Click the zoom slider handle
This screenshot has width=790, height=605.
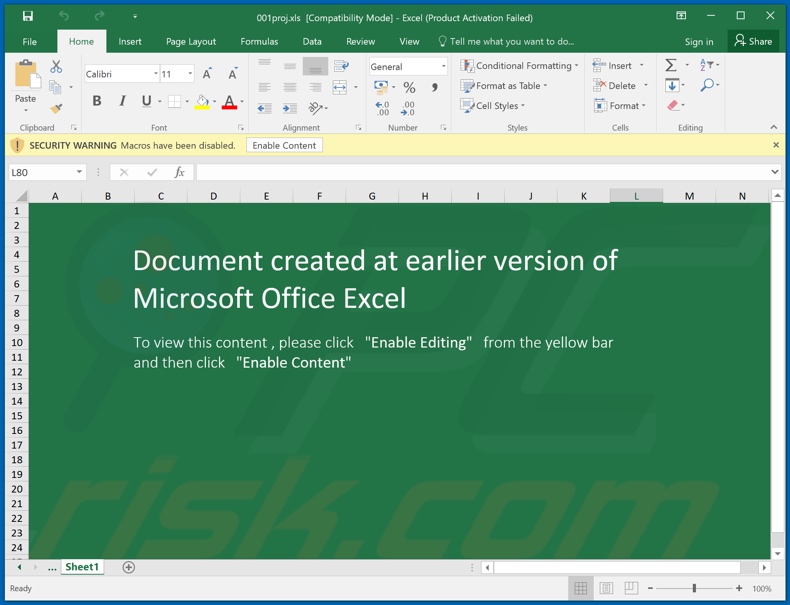694,588
